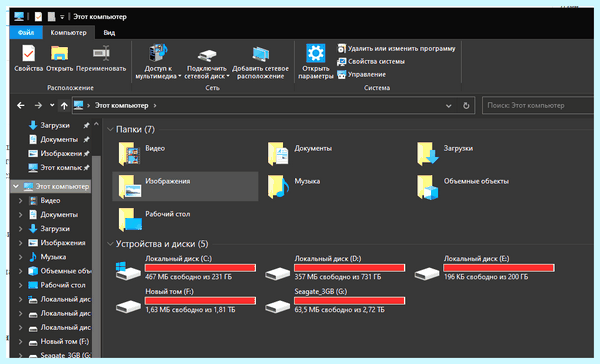
Task: Expand Документы in the navigation tree
Action: [21, 215]
